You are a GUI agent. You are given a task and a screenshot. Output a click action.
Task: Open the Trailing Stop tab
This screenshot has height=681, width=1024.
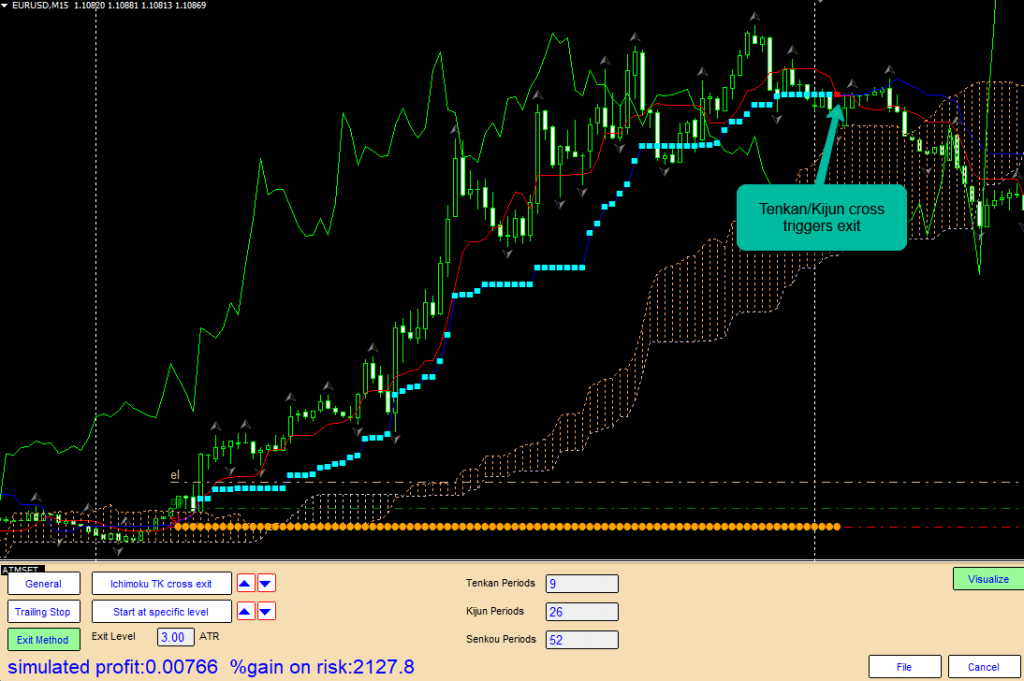tap(44, 612)
